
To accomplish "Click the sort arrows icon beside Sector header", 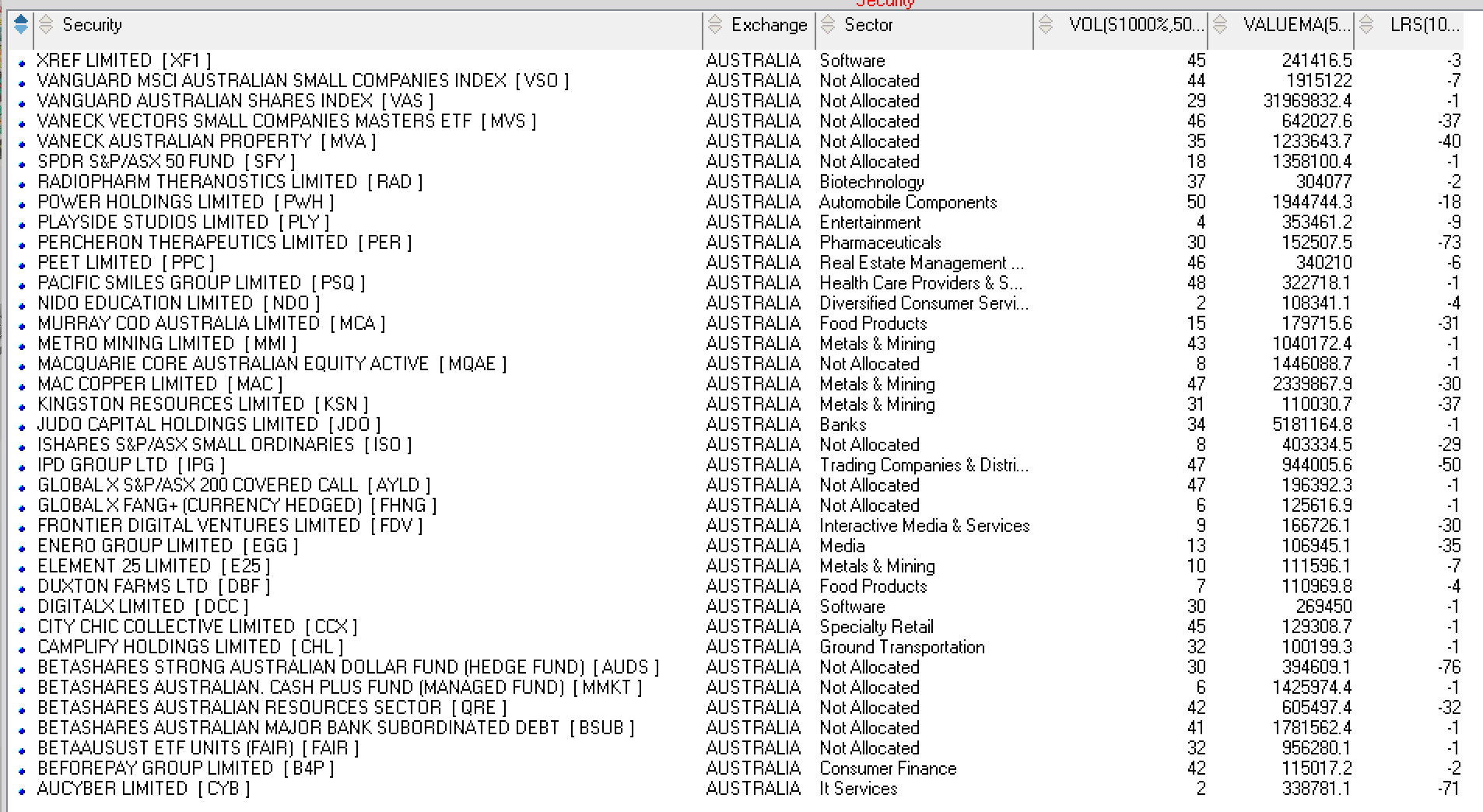I will coord(828,25).
